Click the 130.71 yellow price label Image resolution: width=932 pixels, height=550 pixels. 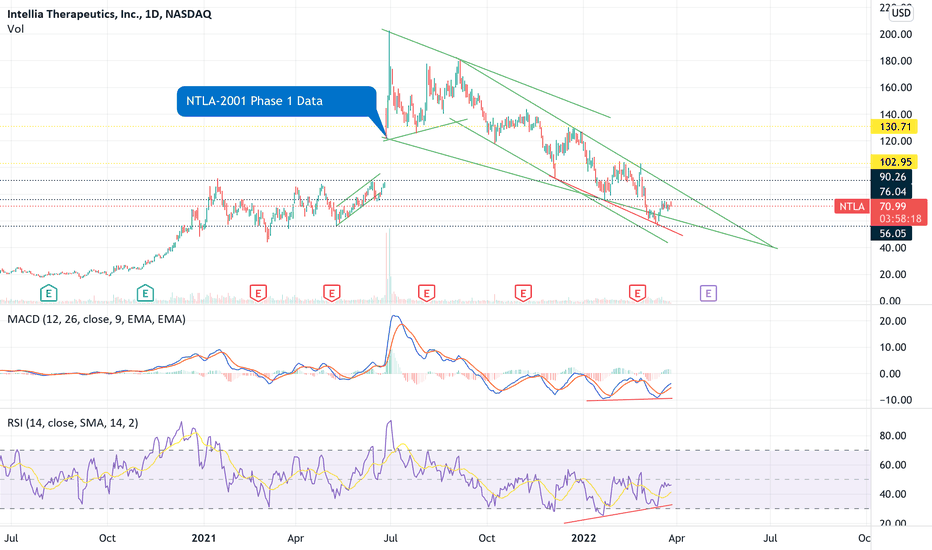pos(895,127)
